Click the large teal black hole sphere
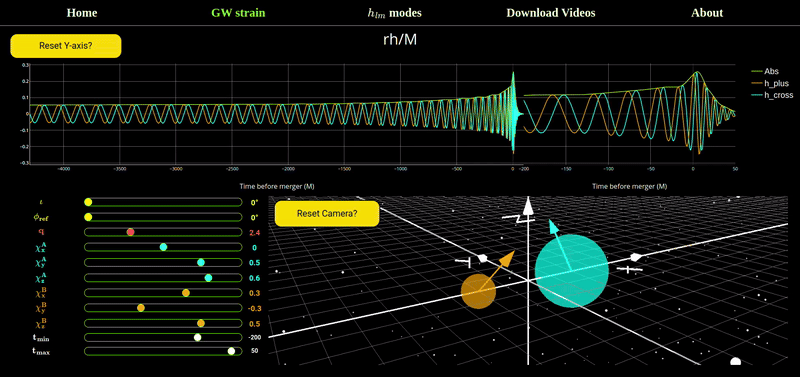Viewport: 800px width, 377px height. 571,271
